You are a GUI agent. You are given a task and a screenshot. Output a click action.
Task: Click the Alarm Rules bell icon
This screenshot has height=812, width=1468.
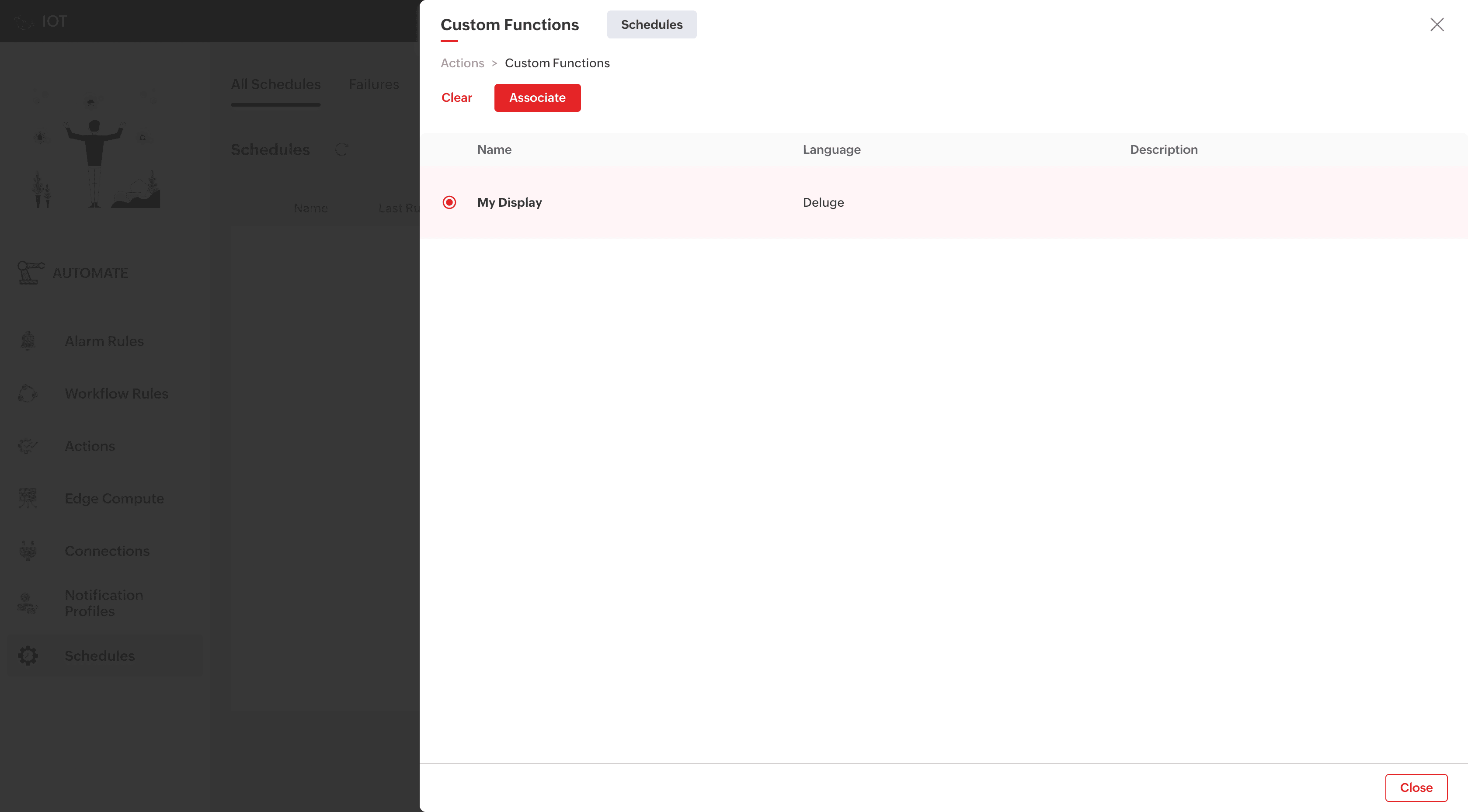pyautogui.click(x=28, y=341)
